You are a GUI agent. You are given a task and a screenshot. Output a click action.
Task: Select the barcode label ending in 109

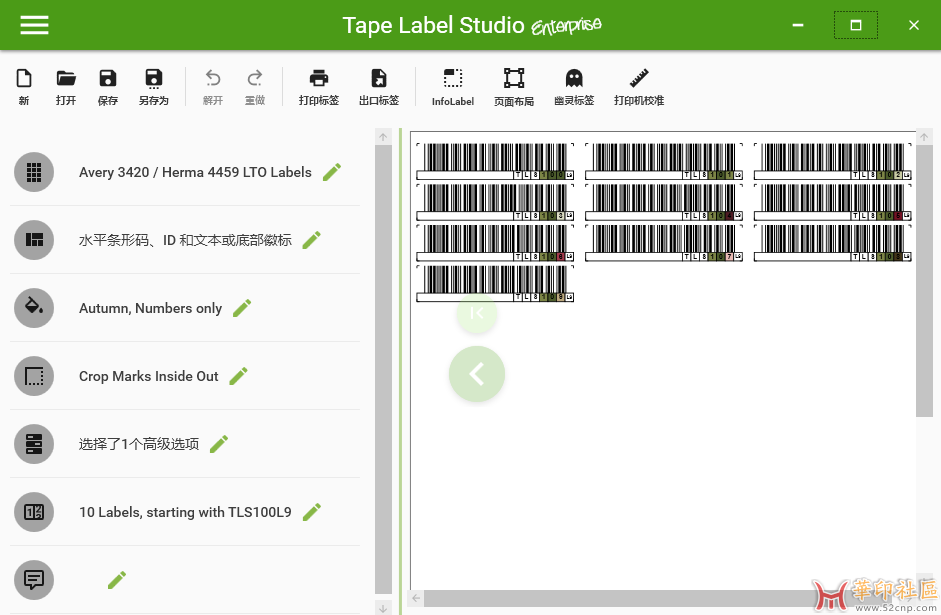click(x=495, y=284)
